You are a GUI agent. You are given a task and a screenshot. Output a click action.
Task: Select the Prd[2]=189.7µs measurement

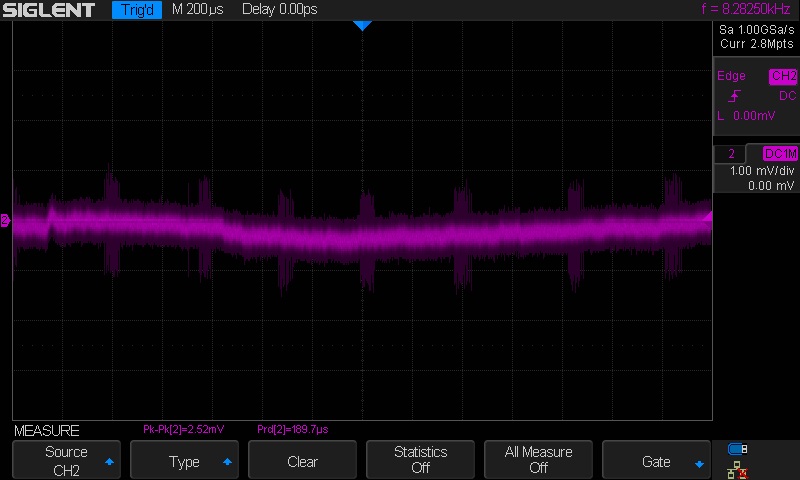click(x=292, y=430)
